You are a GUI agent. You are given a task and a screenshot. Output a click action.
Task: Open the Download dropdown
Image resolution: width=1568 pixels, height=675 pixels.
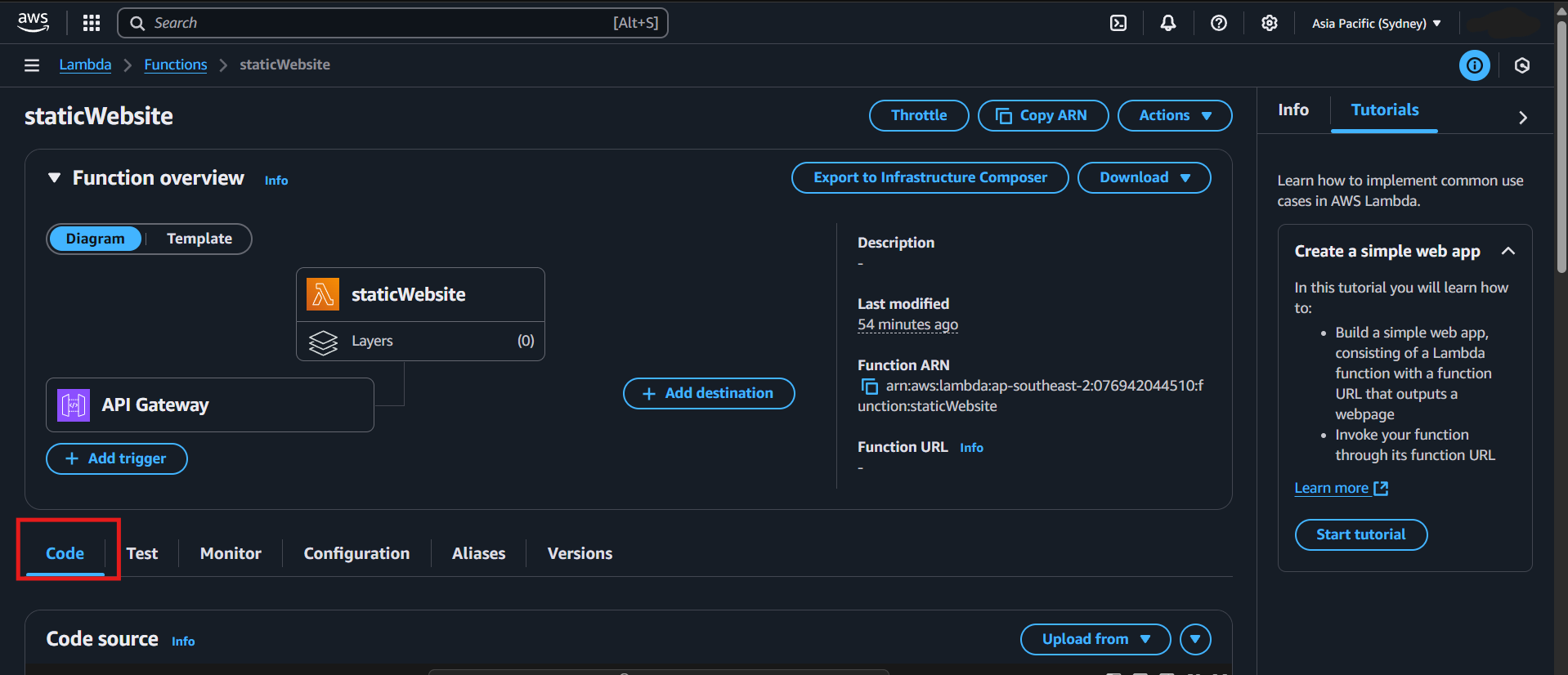coord(1144,177)
